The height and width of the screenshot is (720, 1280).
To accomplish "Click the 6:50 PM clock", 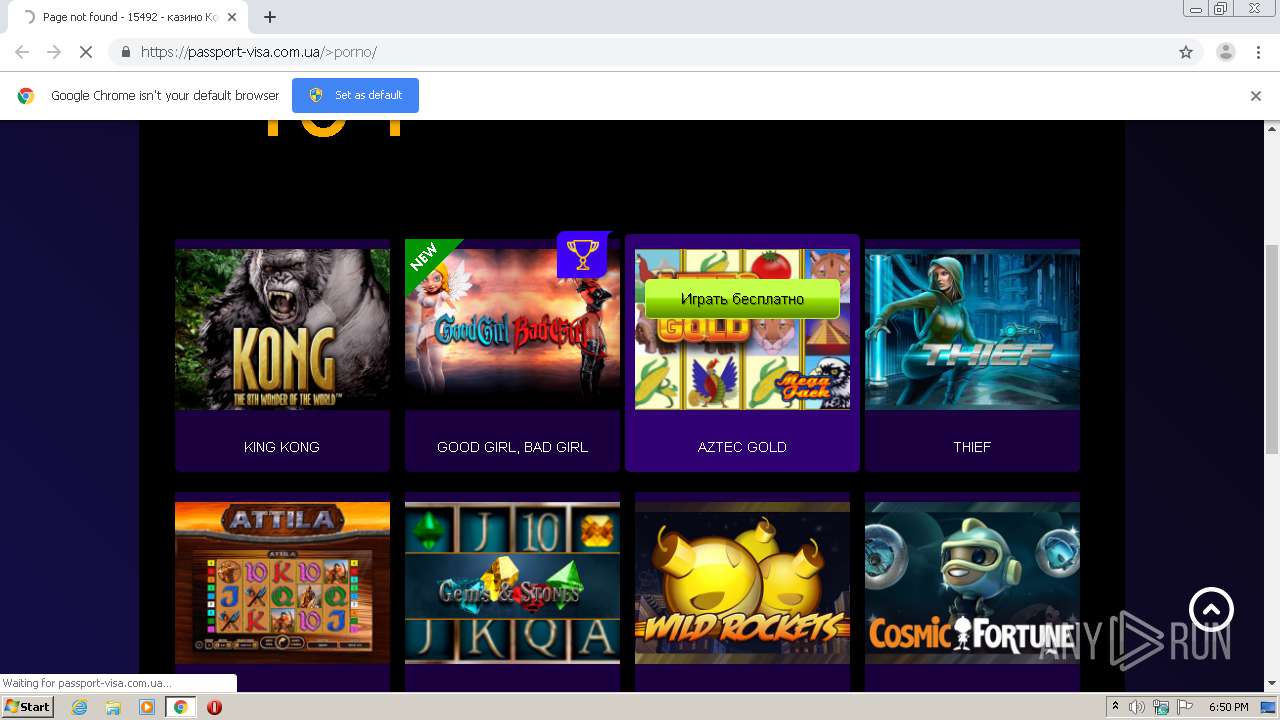I will click(x=1229, y=707).
